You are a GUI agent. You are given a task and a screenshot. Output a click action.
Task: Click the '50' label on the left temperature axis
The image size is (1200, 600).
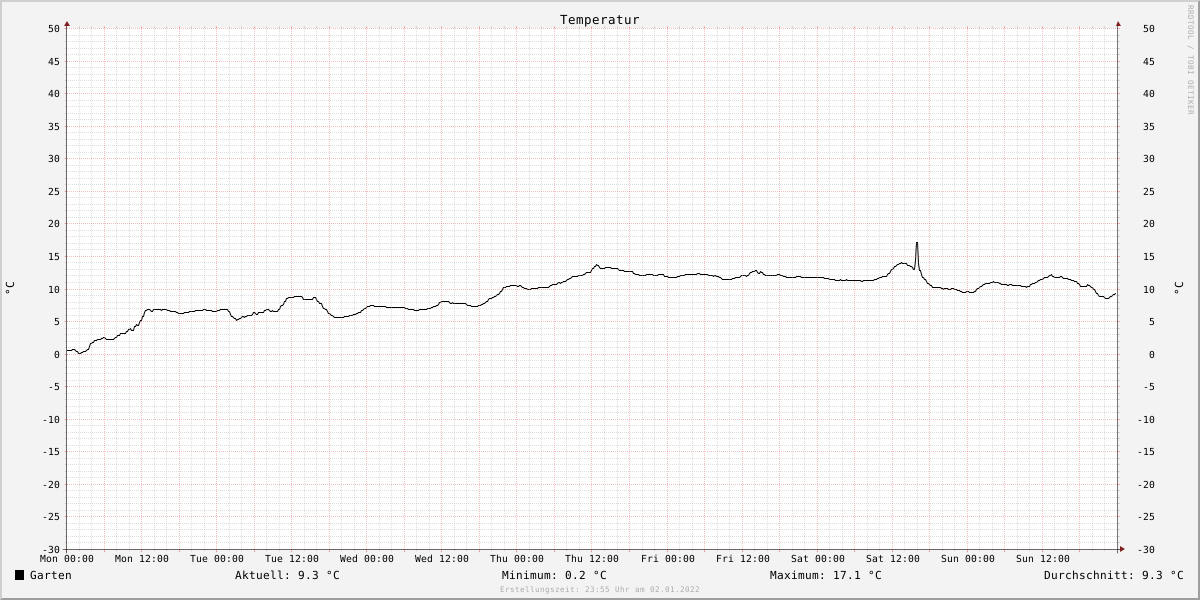[x=54, y=29]
